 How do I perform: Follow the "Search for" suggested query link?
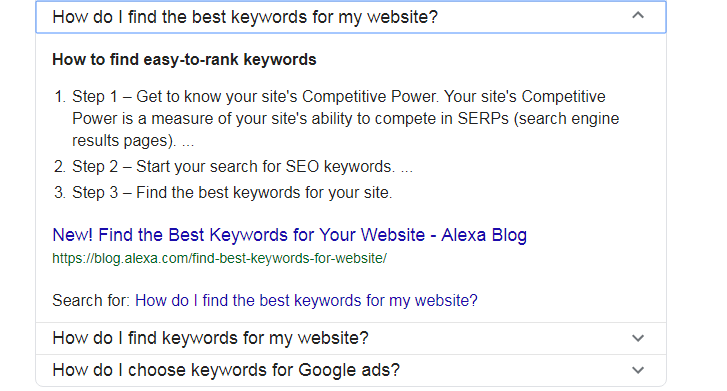tap(306, 301)
